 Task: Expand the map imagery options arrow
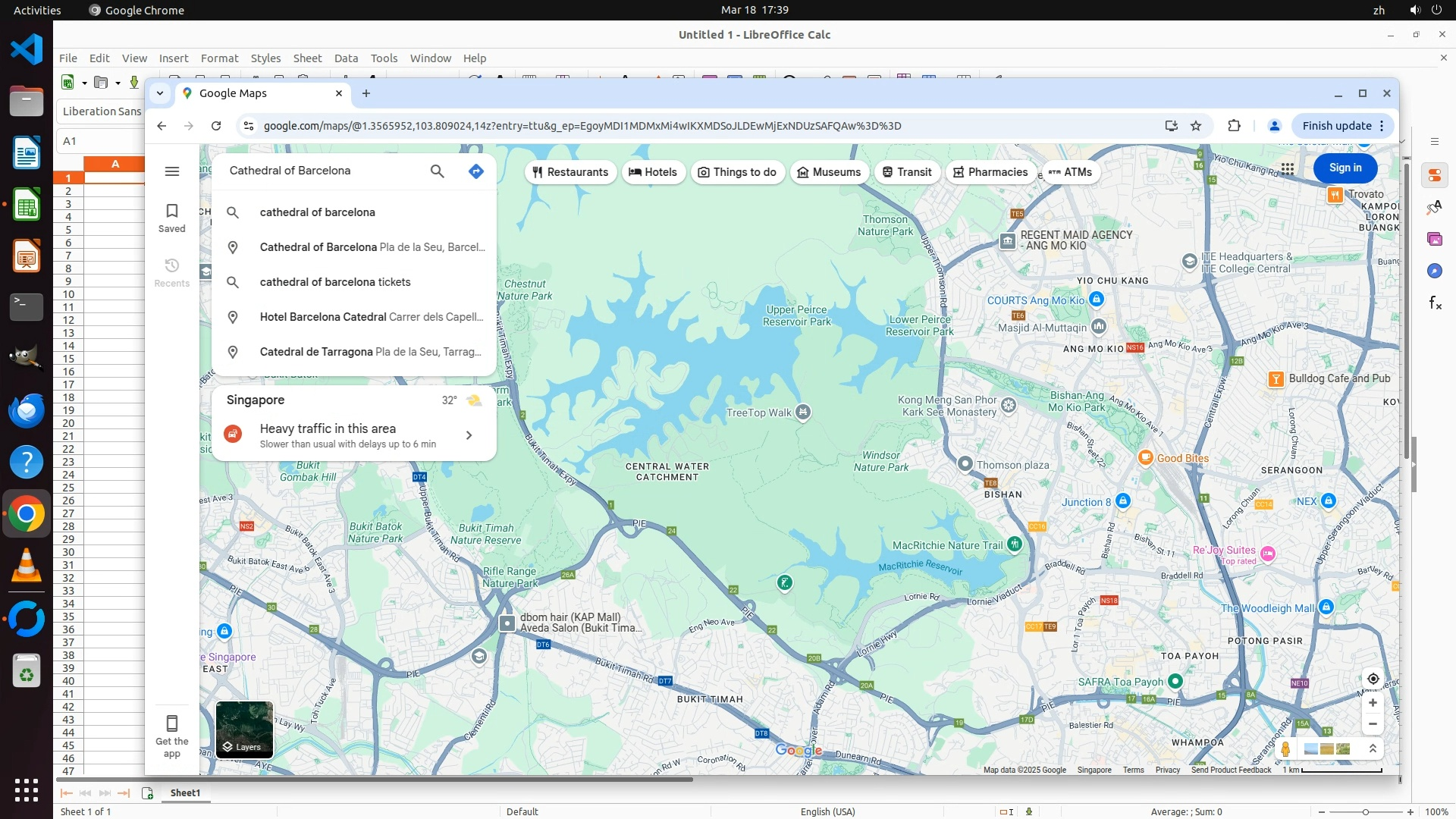1373,749
